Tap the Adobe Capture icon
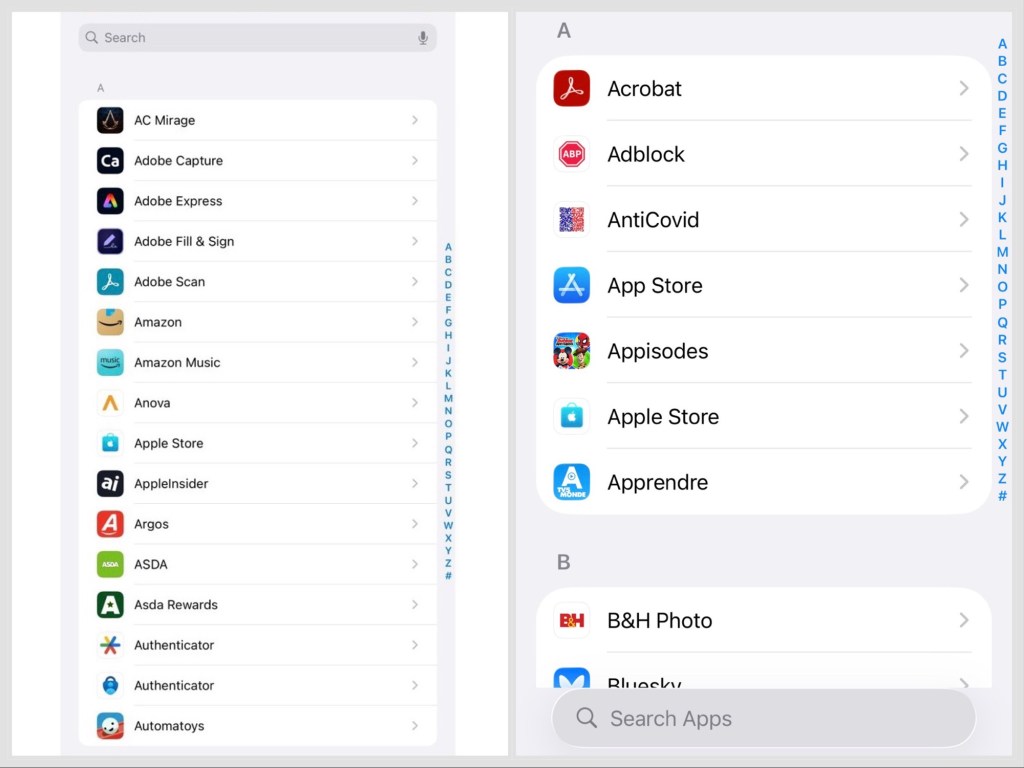 coord(110,161)
